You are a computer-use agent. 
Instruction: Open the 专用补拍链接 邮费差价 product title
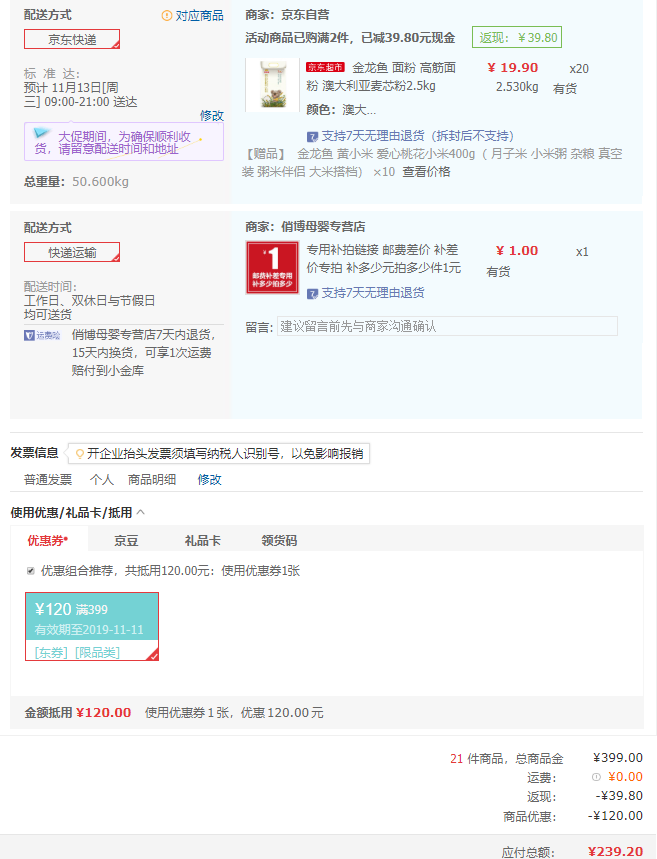pos(383,259)
